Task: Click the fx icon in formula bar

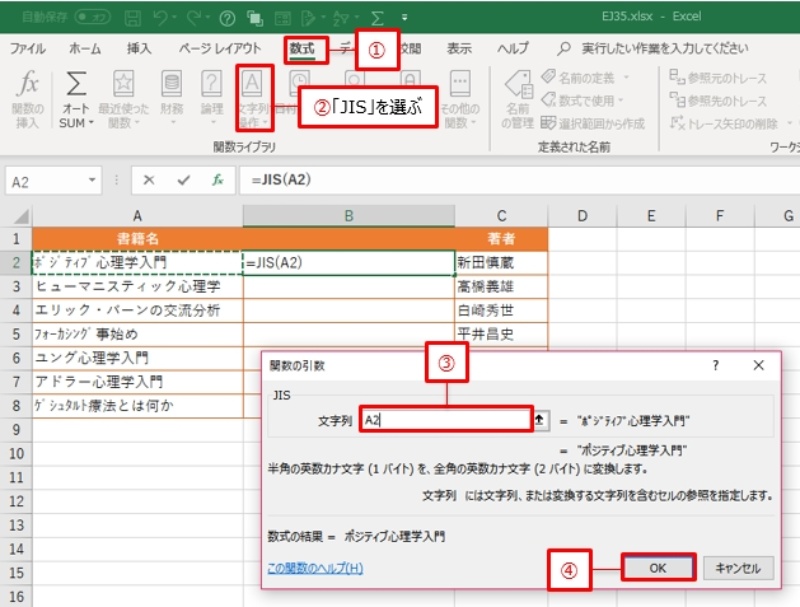Action: click(218, 180)
